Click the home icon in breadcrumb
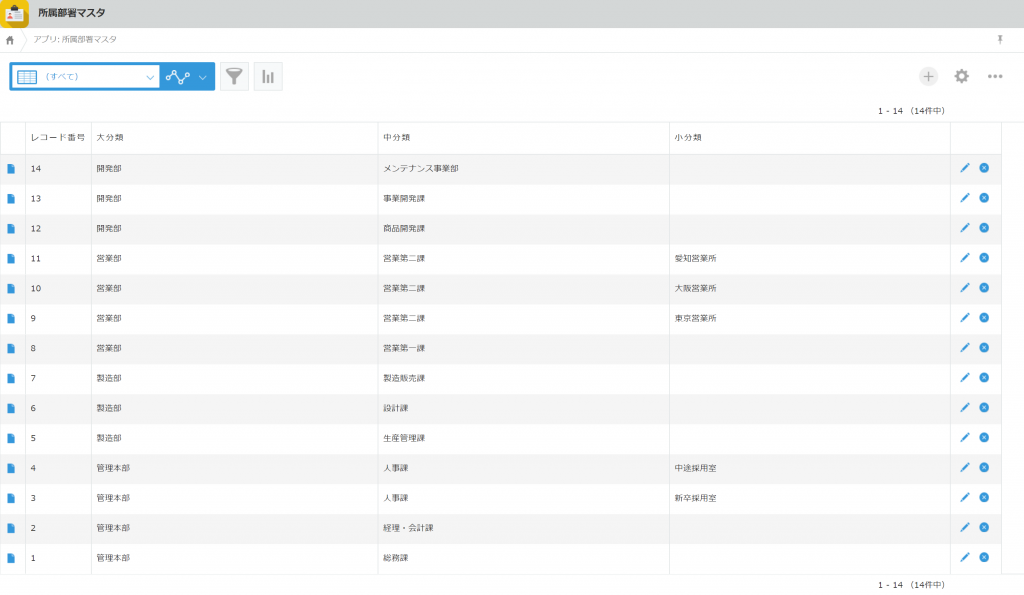1024x595 pixels. [x=10, y=40]
